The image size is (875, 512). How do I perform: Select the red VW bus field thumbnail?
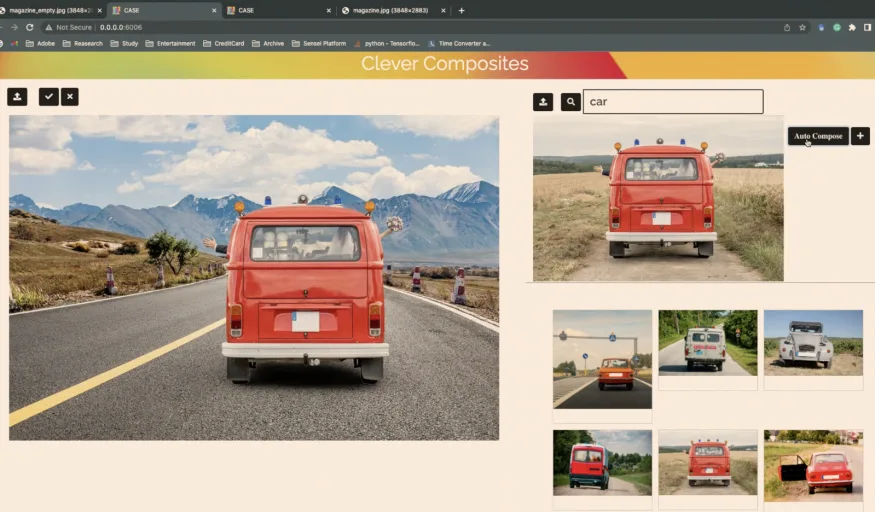click(708, 462)
